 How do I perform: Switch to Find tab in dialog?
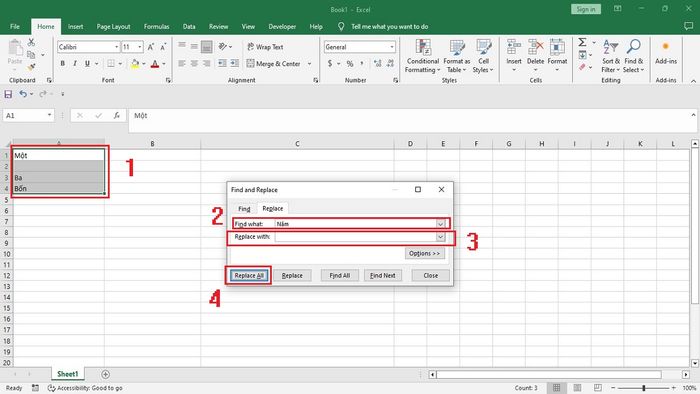(244, 209)
